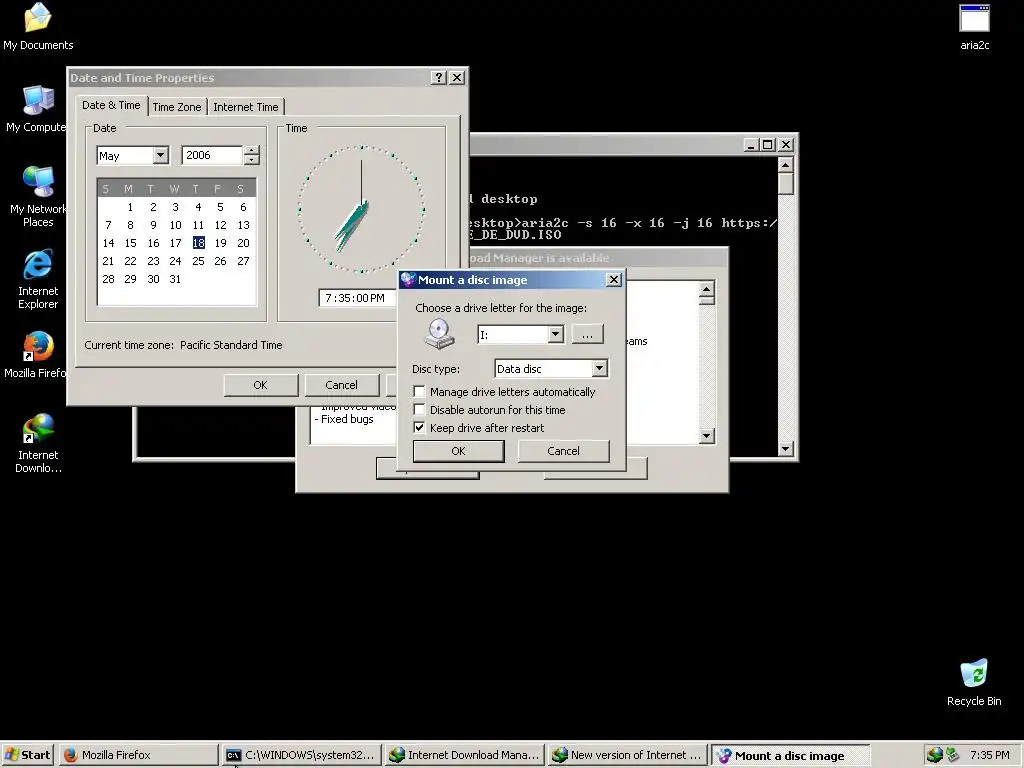Decrease the year with the down spinner

pyautogui.click(x=251, y=160)
